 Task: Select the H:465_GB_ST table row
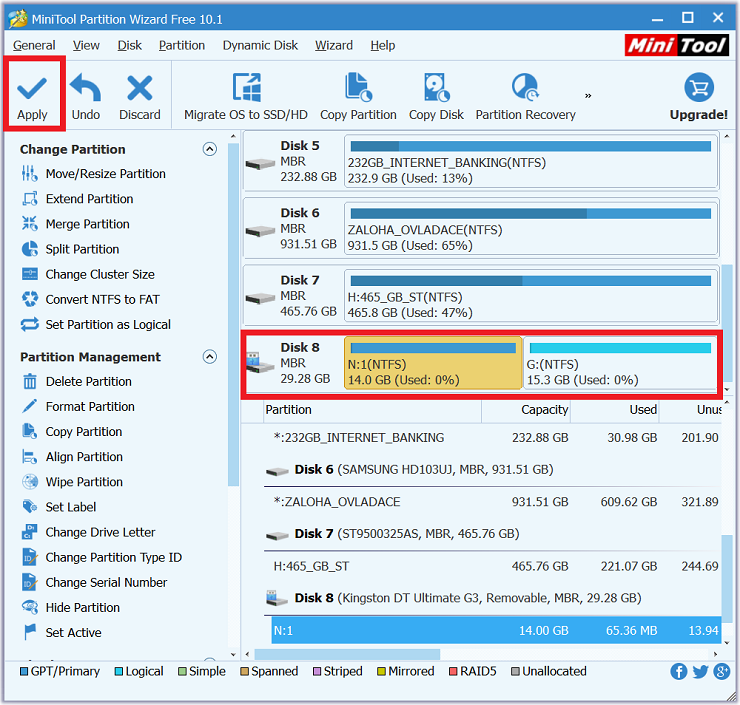pyautogui.click(x=492, y=566)
